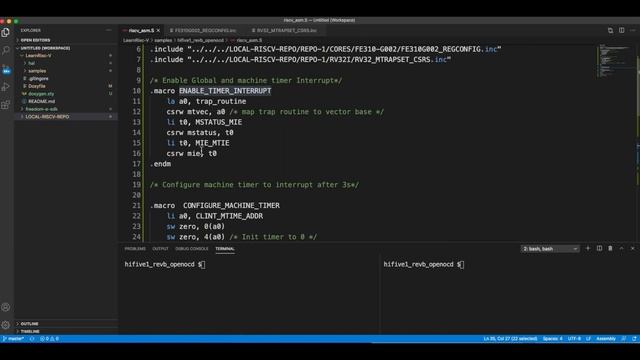Switch to RV32_MTRAPSET_CSRS.inc tab
The image size is (640, 360).
click(284, 31)
